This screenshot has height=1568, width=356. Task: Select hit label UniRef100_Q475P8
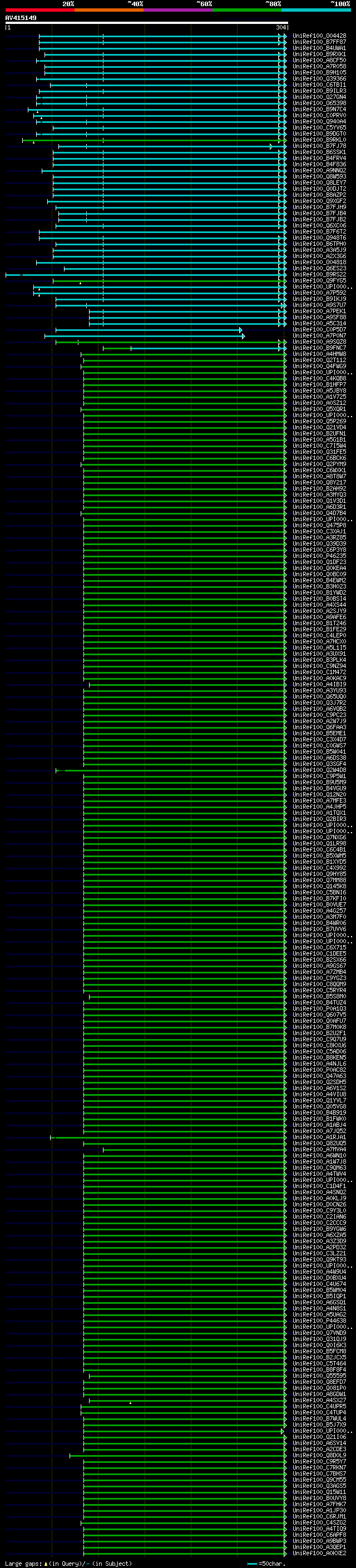319,525
